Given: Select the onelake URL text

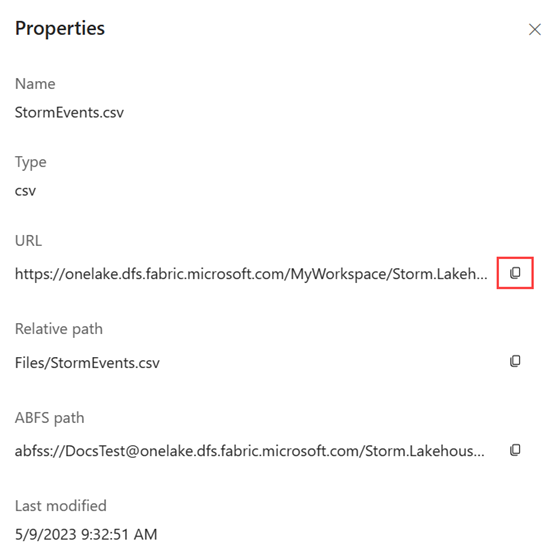Looking at the screenshot, I should (x=251, y=274).
